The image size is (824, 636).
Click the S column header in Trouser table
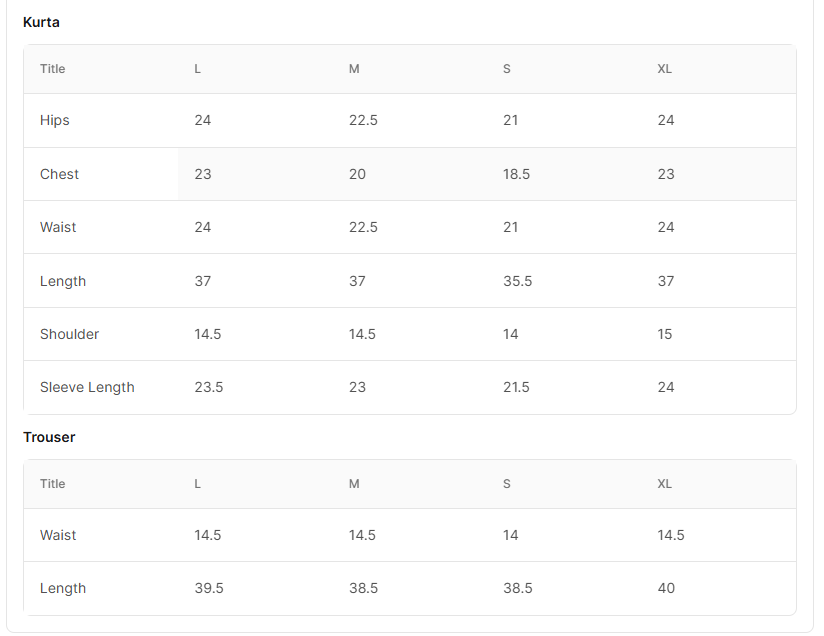(507, 484)
